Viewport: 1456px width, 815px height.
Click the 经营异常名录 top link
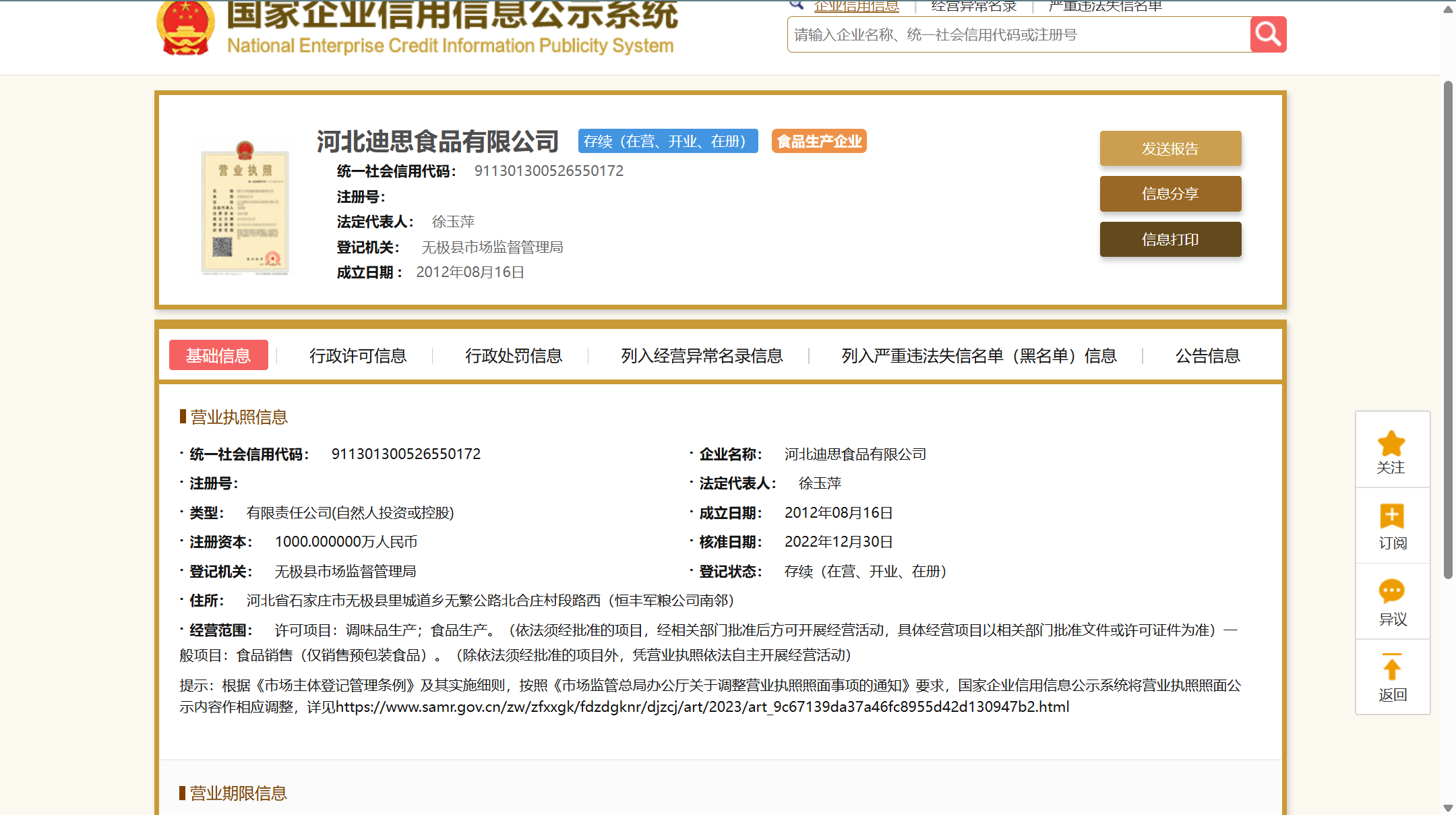pyautogui.click(x=973, y=6)
